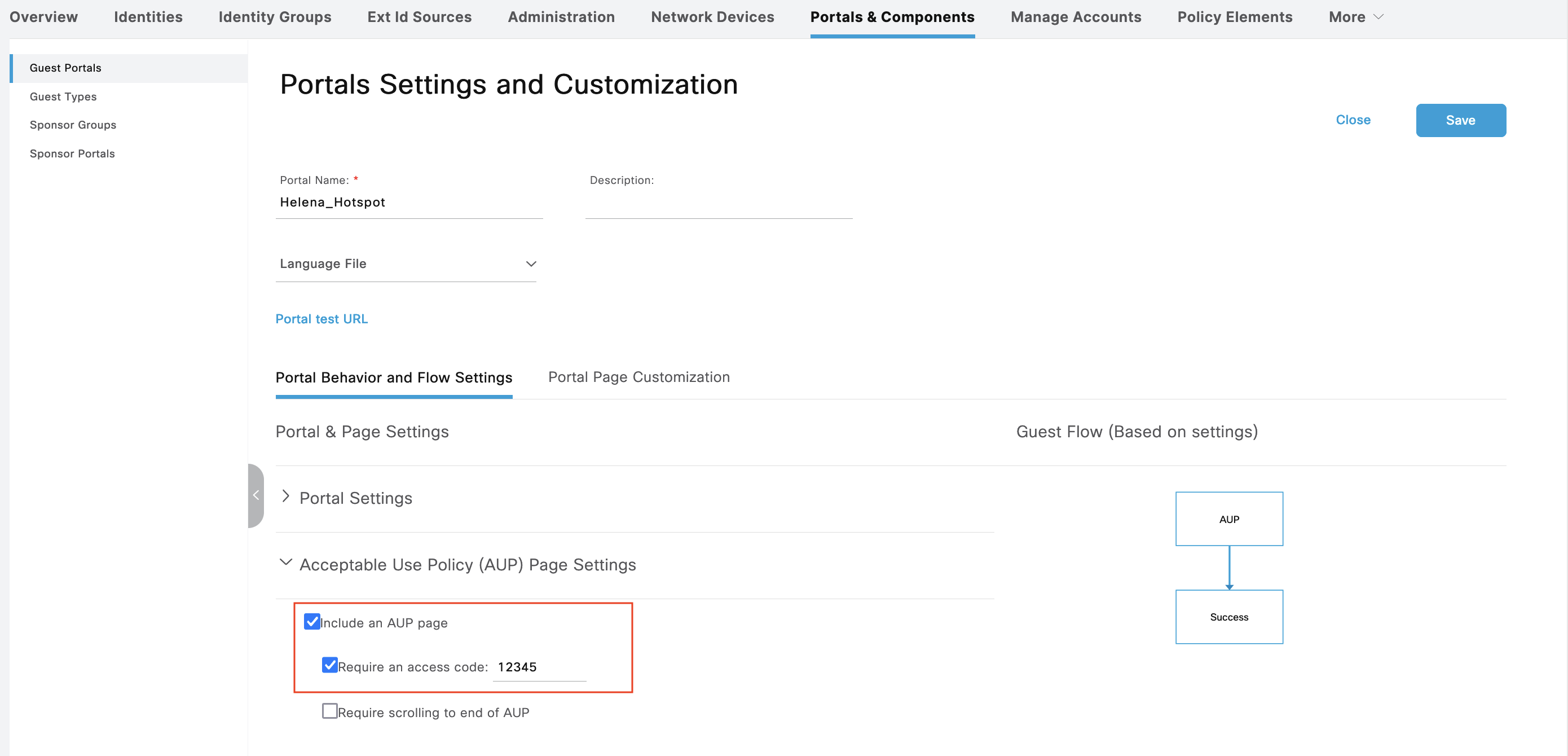The width and height of the screenshot is (1568, 756).
Task: Open Sponsor Portals in sidebar
Action: 72,153
